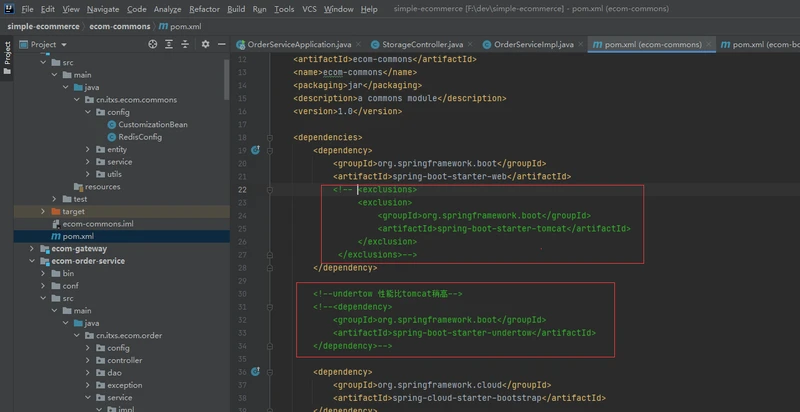This screenshot has height=412, width=800.
Task: Click the Expand All icon in Project panel
Action: click(x=169, y=44)
